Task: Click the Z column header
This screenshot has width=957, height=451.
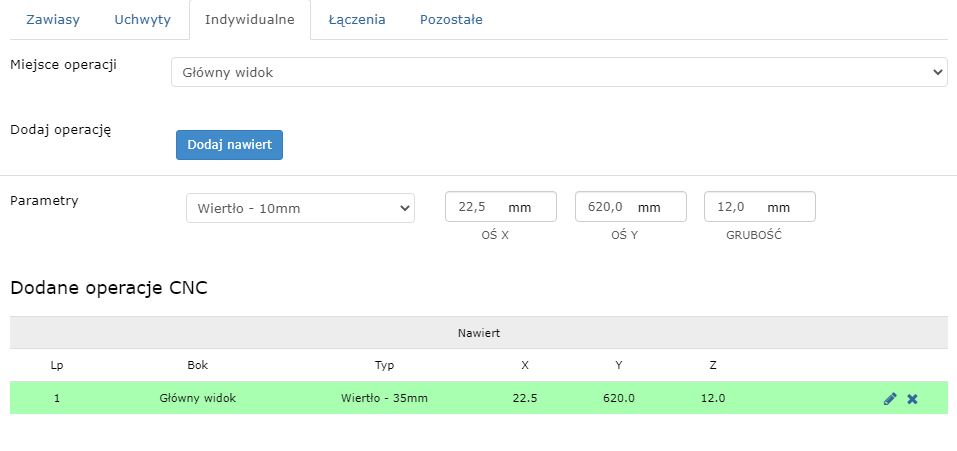Action: click(713, 365)
